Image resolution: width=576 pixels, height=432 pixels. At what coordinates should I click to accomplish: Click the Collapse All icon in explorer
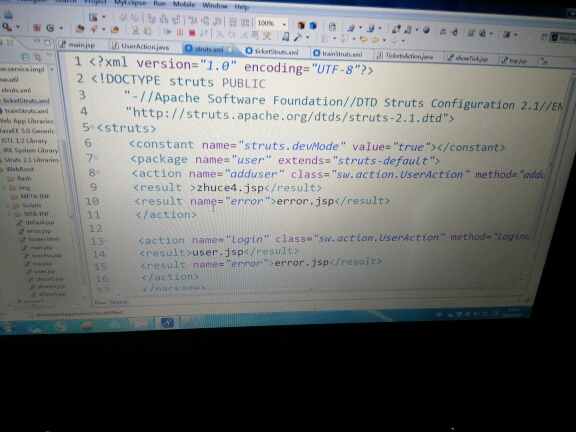25,57
